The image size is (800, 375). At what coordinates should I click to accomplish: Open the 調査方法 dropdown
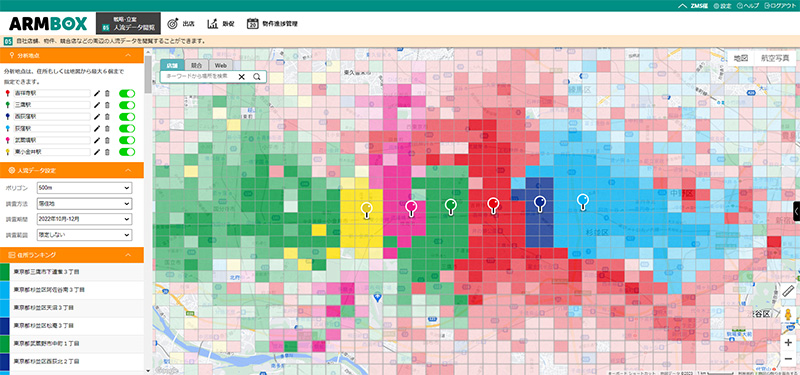[x=84, y=204]
